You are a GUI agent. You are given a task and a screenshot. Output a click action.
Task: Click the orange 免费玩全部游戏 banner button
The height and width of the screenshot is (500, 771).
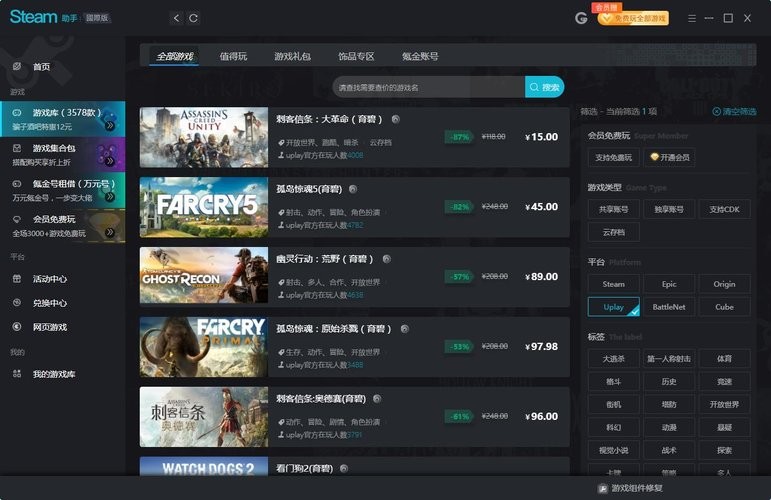tap(634, 18)
